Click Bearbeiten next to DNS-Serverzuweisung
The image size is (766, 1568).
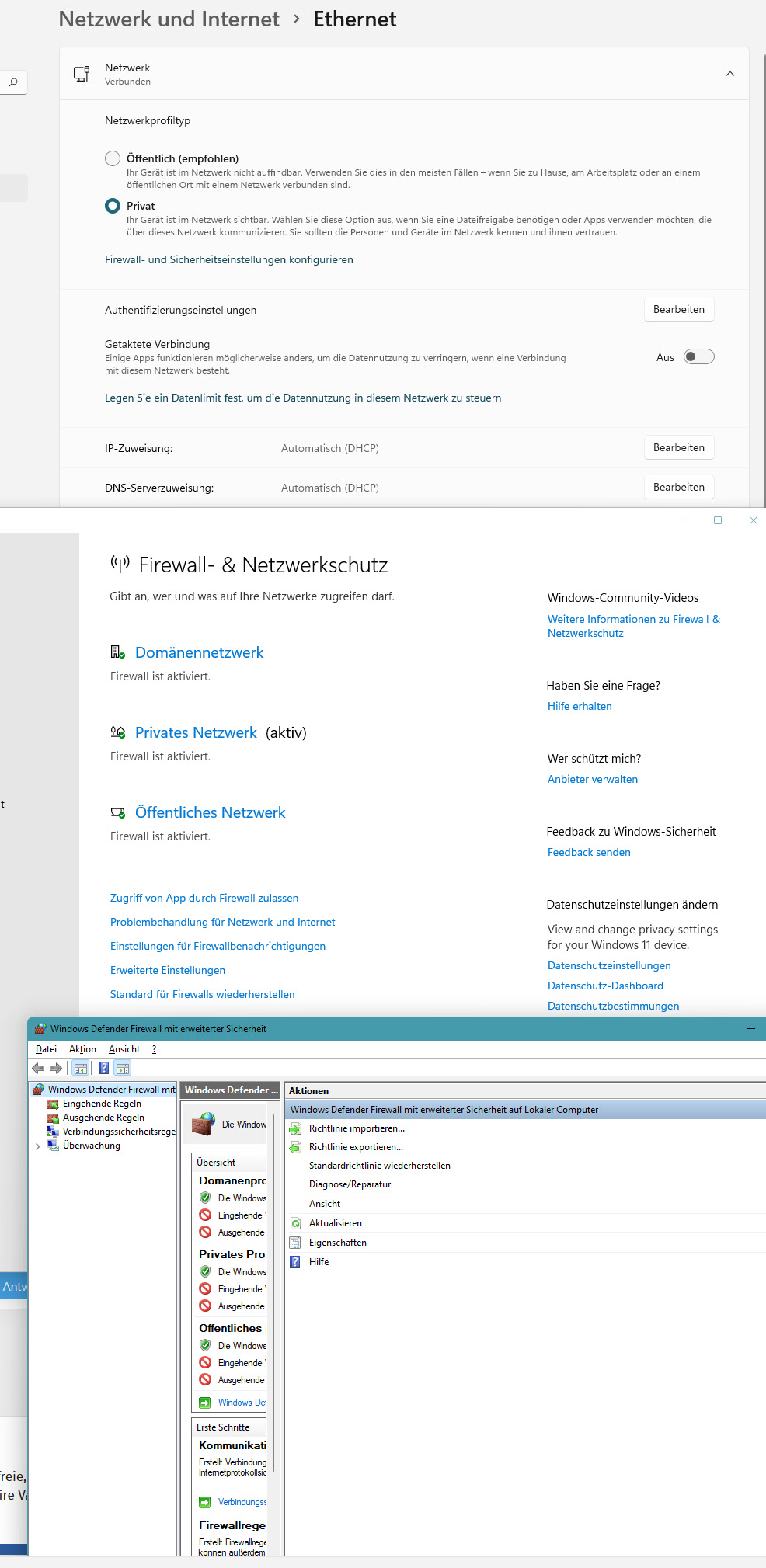pyautogui.click(x=679, y=487)
